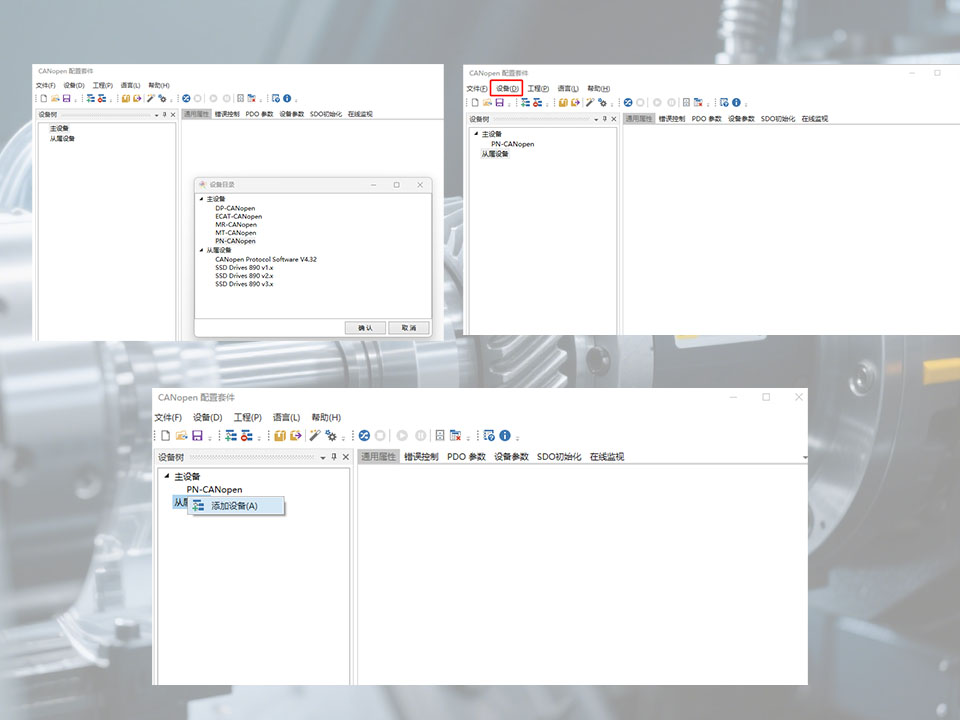Click magic wand icon in top-left window toolbar
Viewport: 960px width, 720px height.
click(x=151, y=98)
